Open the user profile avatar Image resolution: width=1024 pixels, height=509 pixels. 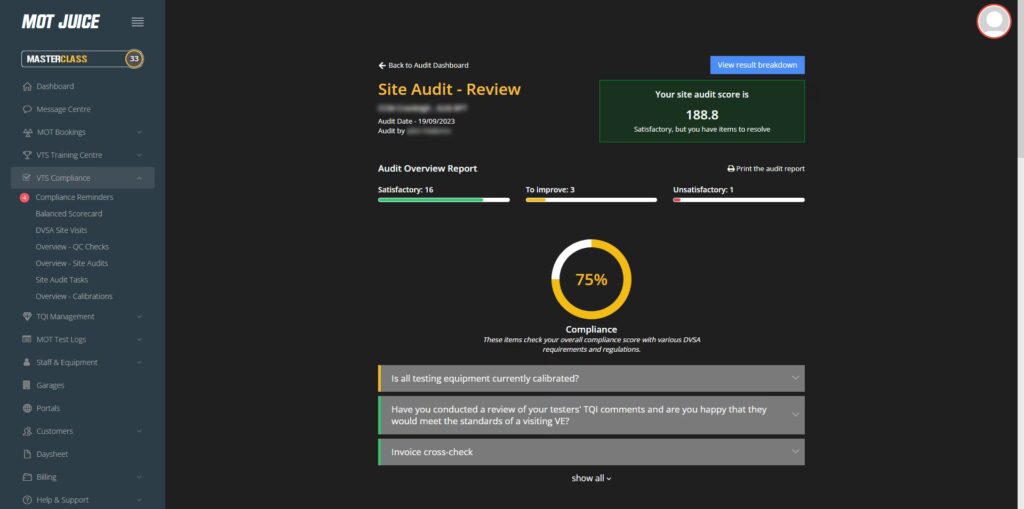pos(993,21)
